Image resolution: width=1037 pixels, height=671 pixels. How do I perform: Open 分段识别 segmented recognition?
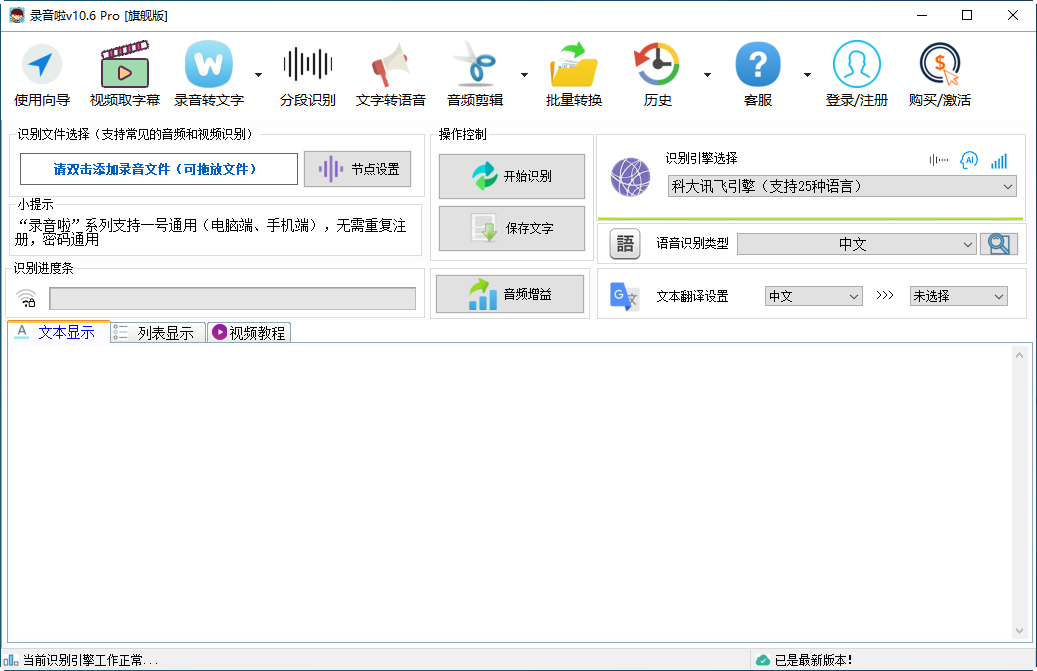point(308,74)
